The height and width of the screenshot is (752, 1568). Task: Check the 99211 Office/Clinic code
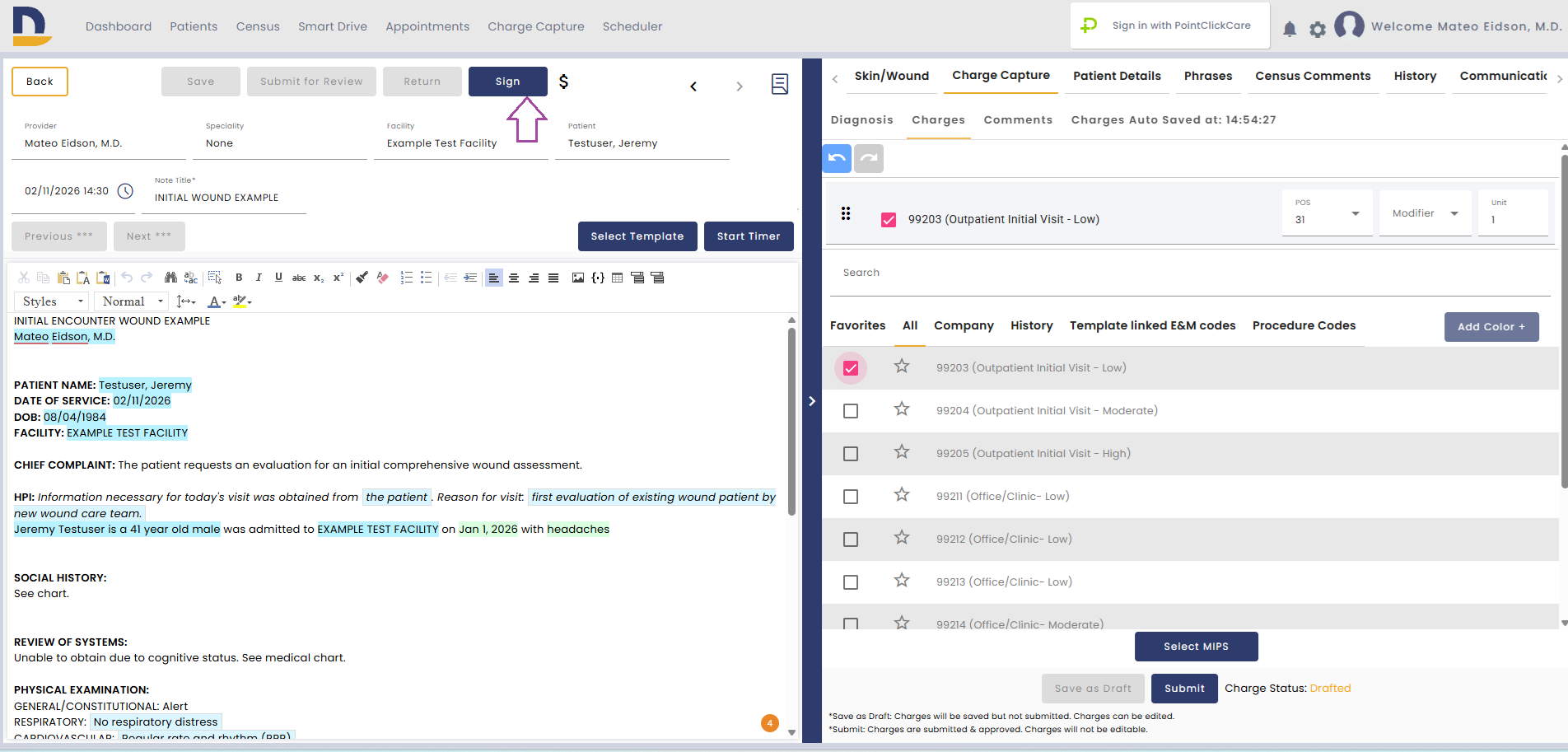coord(851,497)
